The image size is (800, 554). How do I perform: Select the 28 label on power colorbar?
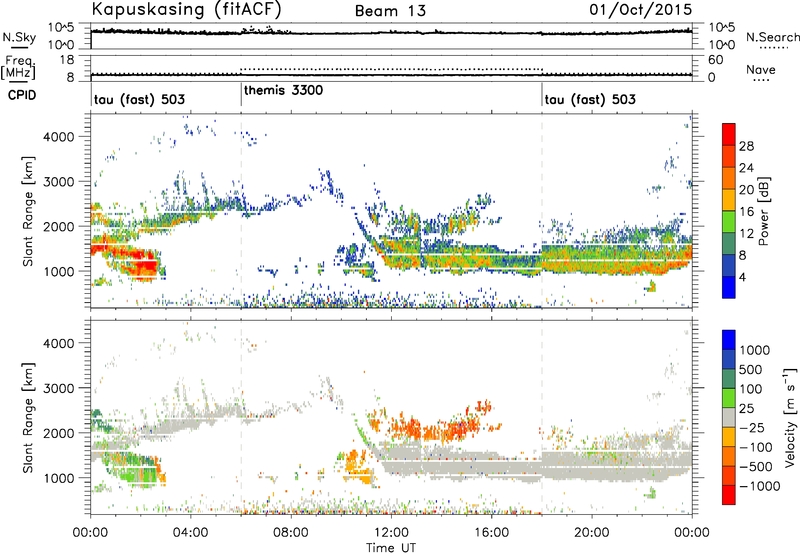[746, 146]
